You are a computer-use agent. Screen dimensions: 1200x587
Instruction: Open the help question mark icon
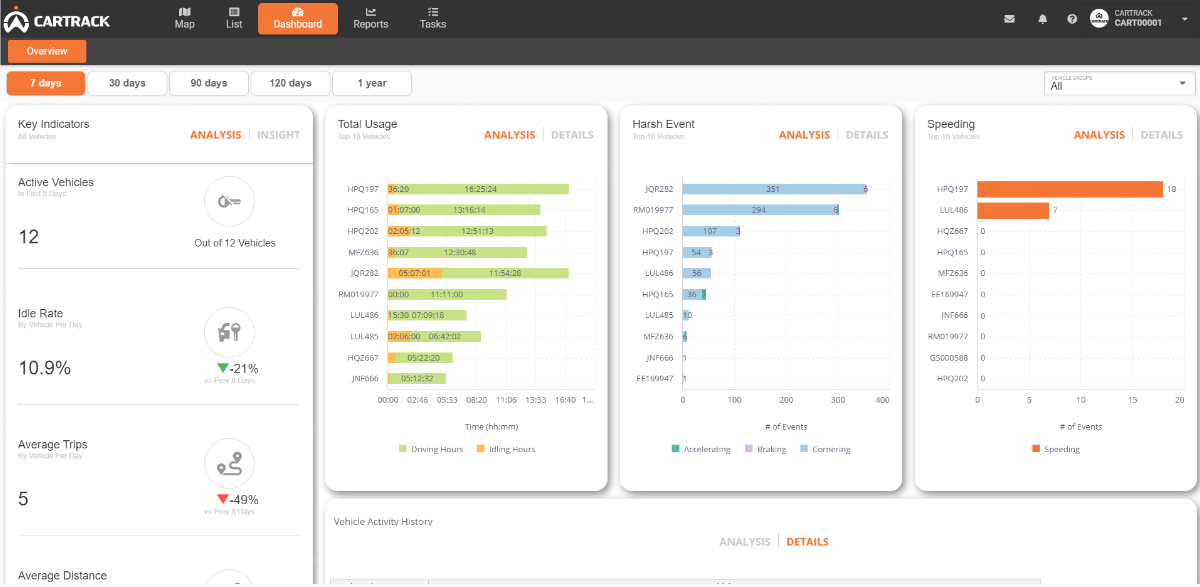(1072, 19)
